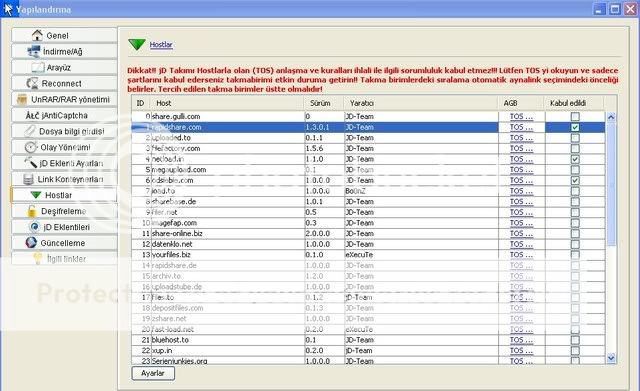Check accepted checkbox for filefactory.com
This screenshot has height=391, width=640.
[x=575, y=149]
